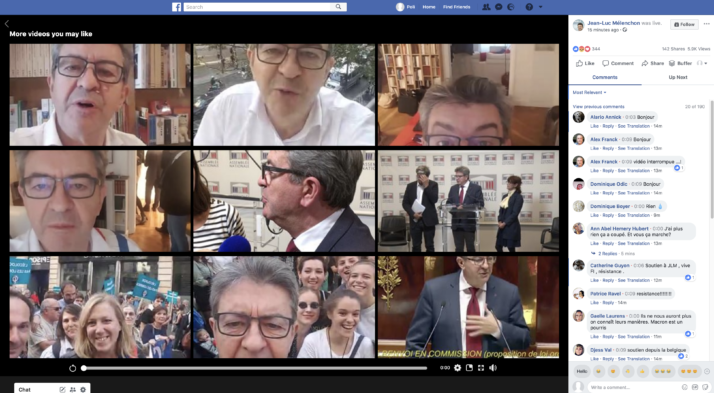Switch to the Up Next tab

click(678, 77)
